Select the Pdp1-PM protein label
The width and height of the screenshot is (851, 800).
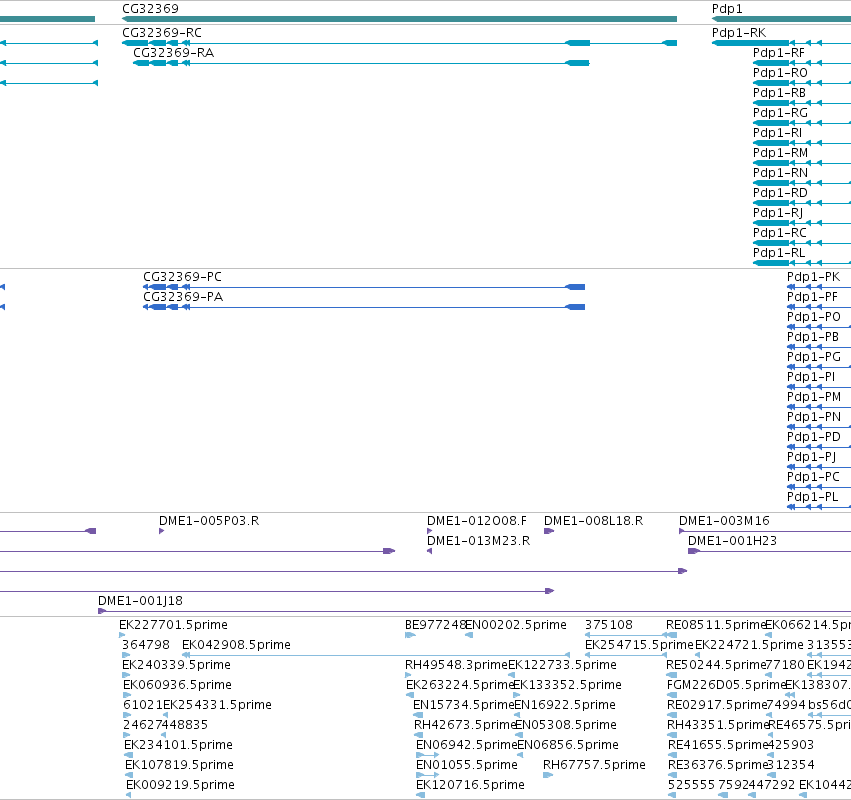click(x=814, y=397)
